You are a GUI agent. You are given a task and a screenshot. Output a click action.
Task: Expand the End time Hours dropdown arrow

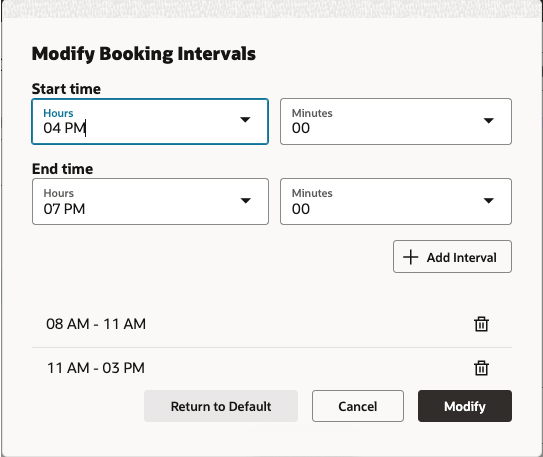coord(246,200)
